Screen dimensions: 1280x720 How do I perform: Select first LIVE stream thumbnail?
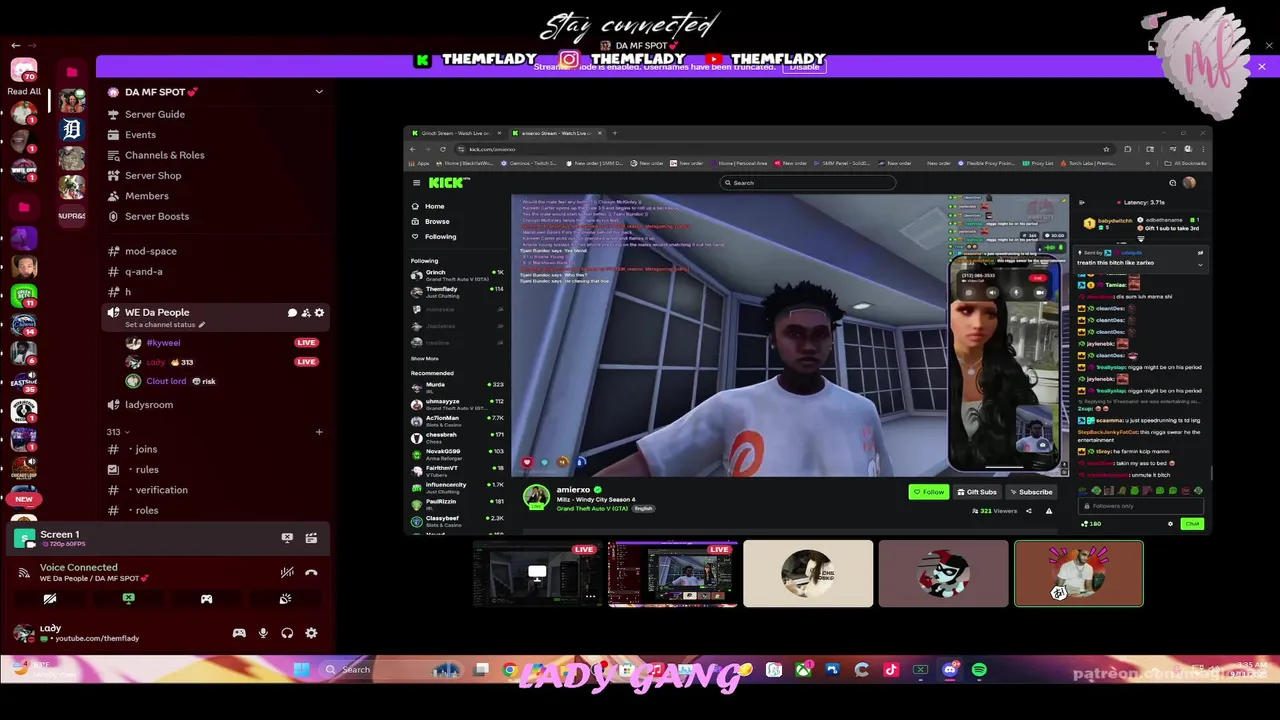537,574
